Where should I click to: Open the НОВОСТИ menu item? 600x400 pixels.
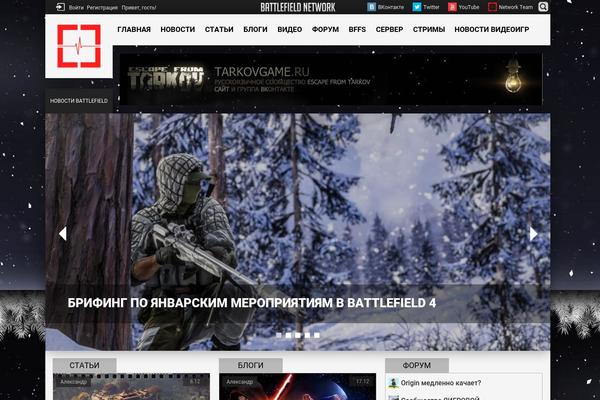pyautogui.click(x=178, y=29)
